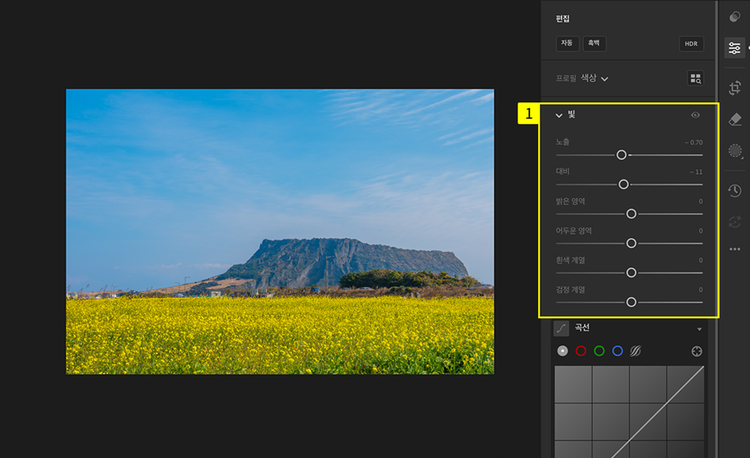Expand the 곡선 panel dropdown arrow
This screenshot has width=750, height=458.
pyautogui.click(x=699, y=328)
